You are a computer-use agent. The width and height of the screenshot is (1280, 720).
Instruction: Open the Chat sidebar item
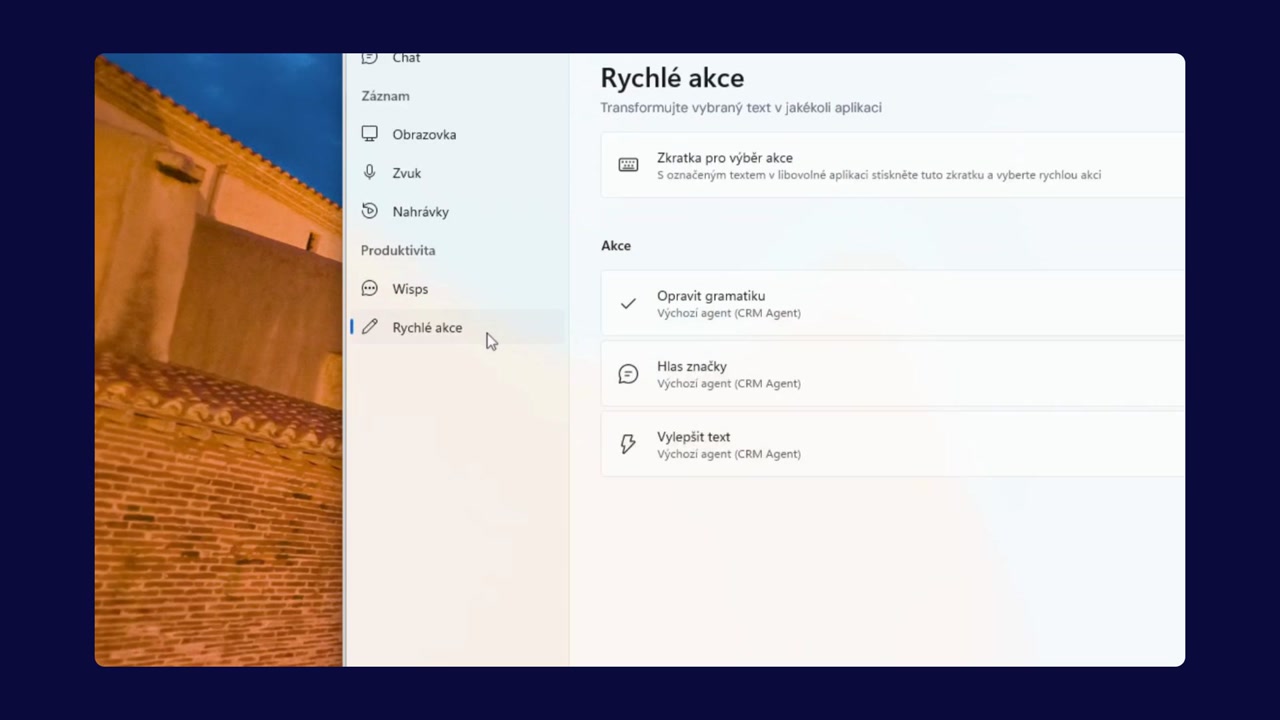(x=458, y=60)
